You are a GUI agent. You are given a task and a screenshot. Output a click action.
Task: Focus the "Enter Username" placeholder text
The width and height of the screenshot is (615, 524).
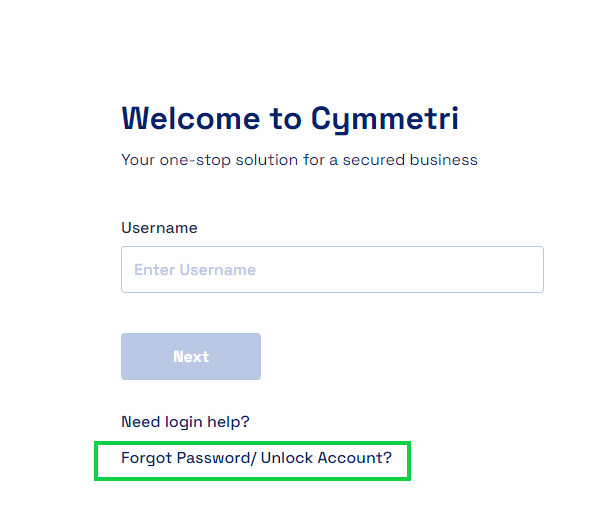(195, 270)
